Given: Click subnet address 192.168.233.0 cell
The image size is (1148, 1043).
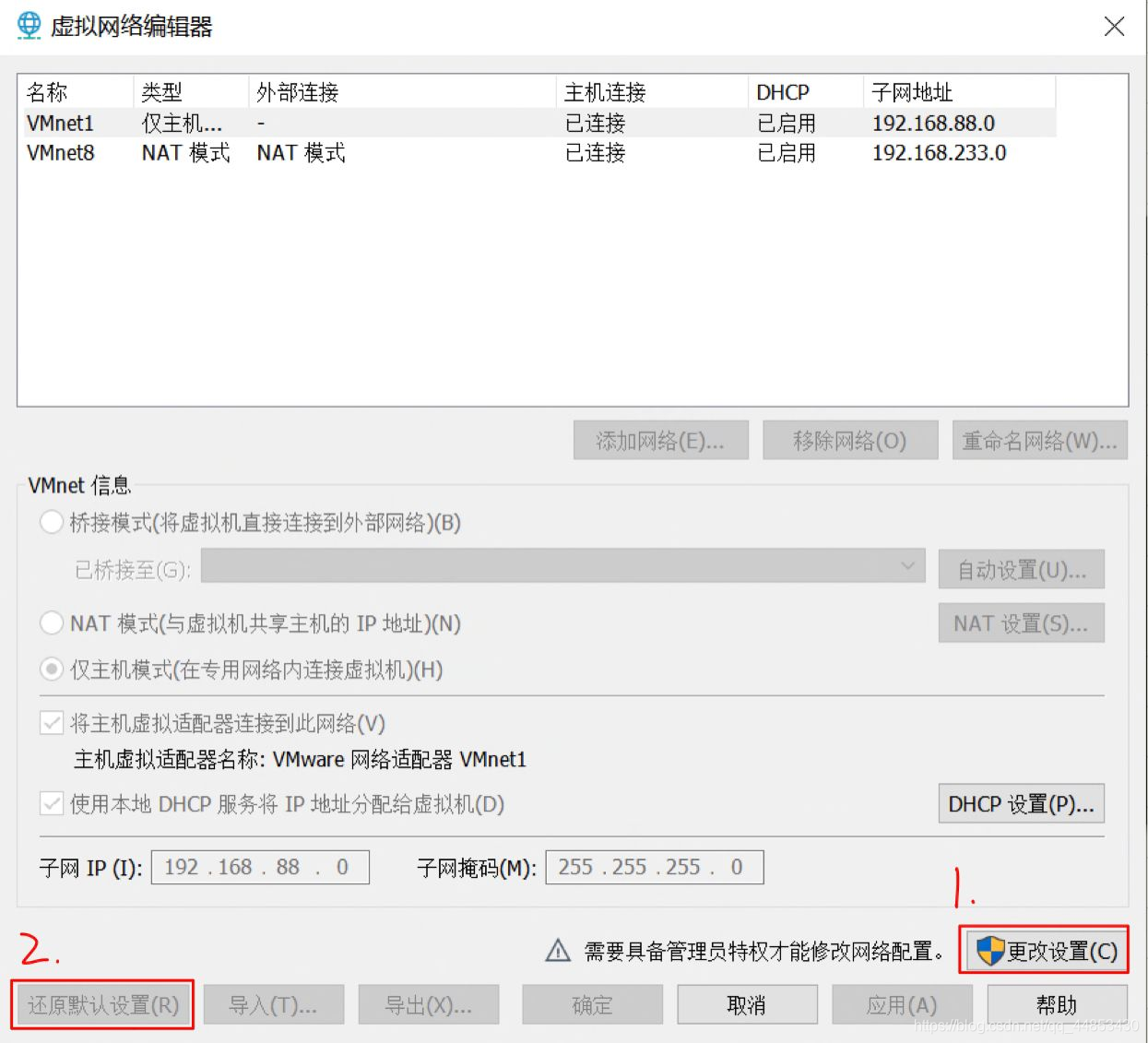Looking at the screenshot, I should tap(939, 152).
